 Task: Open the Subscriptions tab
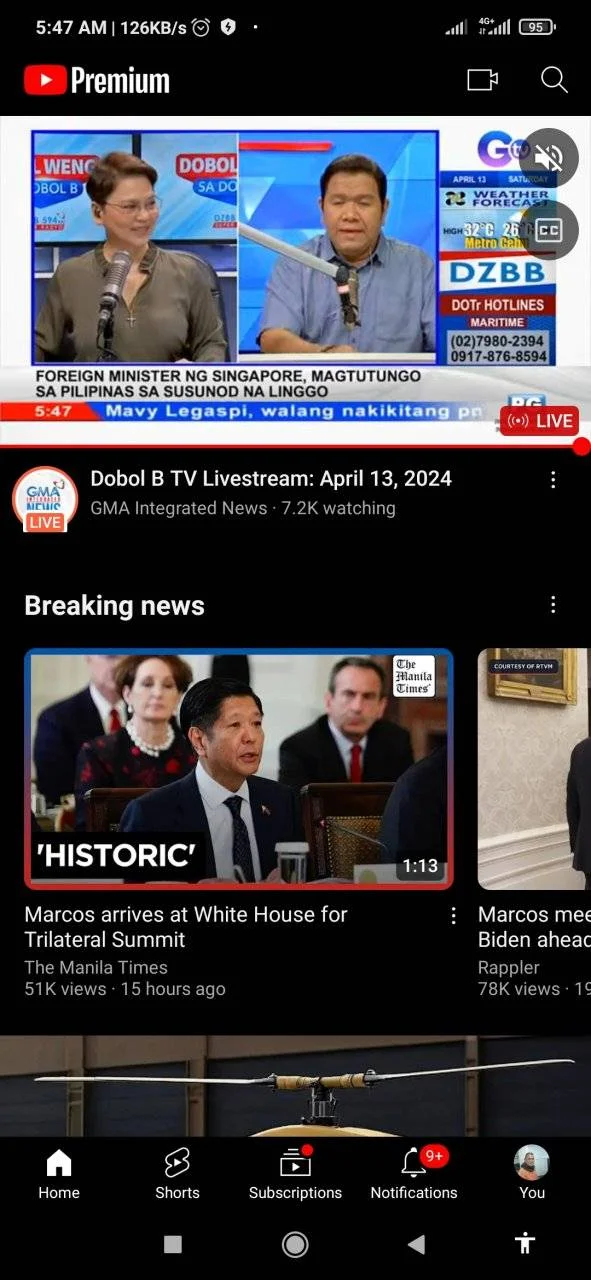pyautogui.click(x=295, y=1174)
